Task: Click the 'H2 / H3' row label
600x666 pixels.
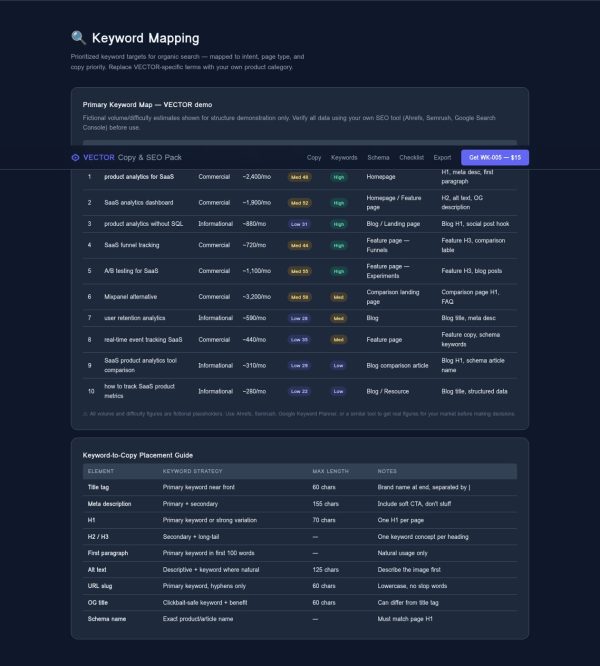Action: pos(98,537)
